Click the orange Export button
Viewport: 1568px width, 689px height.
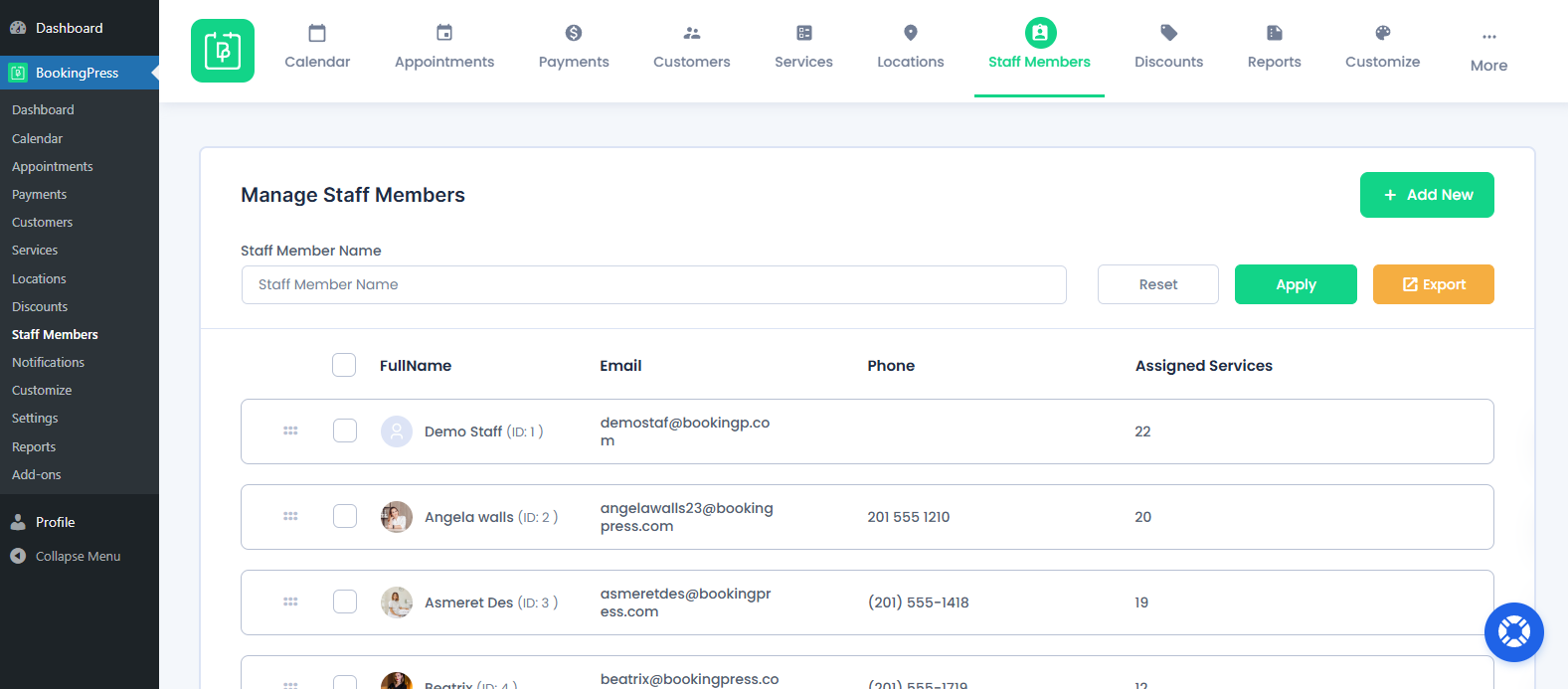(x=1433, y=284)
